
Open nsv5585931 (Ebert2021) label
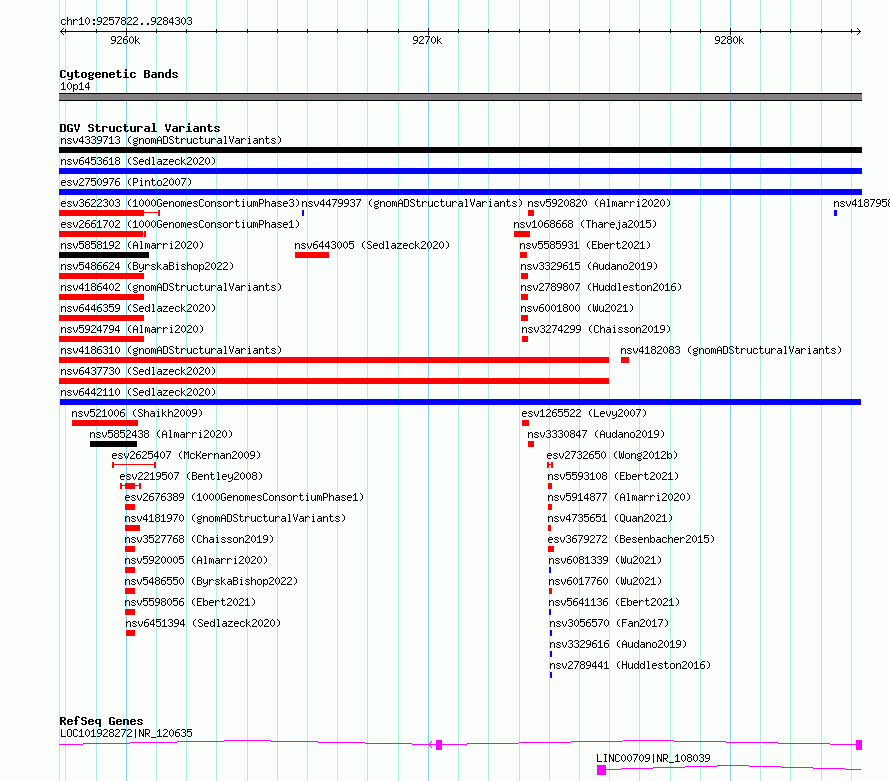pyautogui.click(x=585, y=245)
